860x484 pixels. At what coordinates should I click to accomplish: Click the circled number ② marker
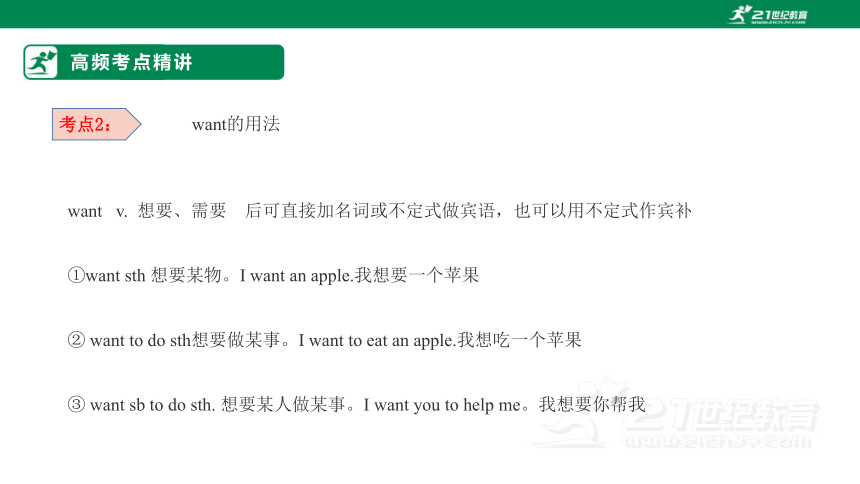pos(76,340)
